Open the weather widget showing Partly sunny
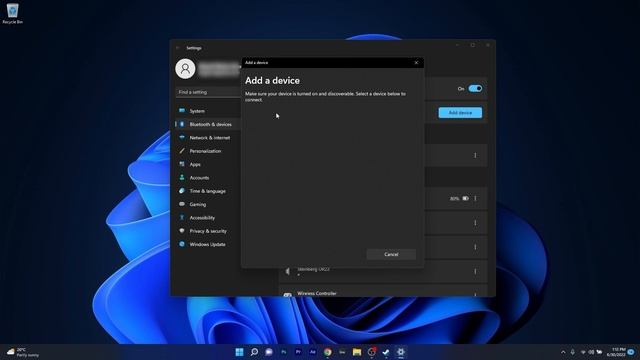This screenshot has width=640, height=360. 23,352
